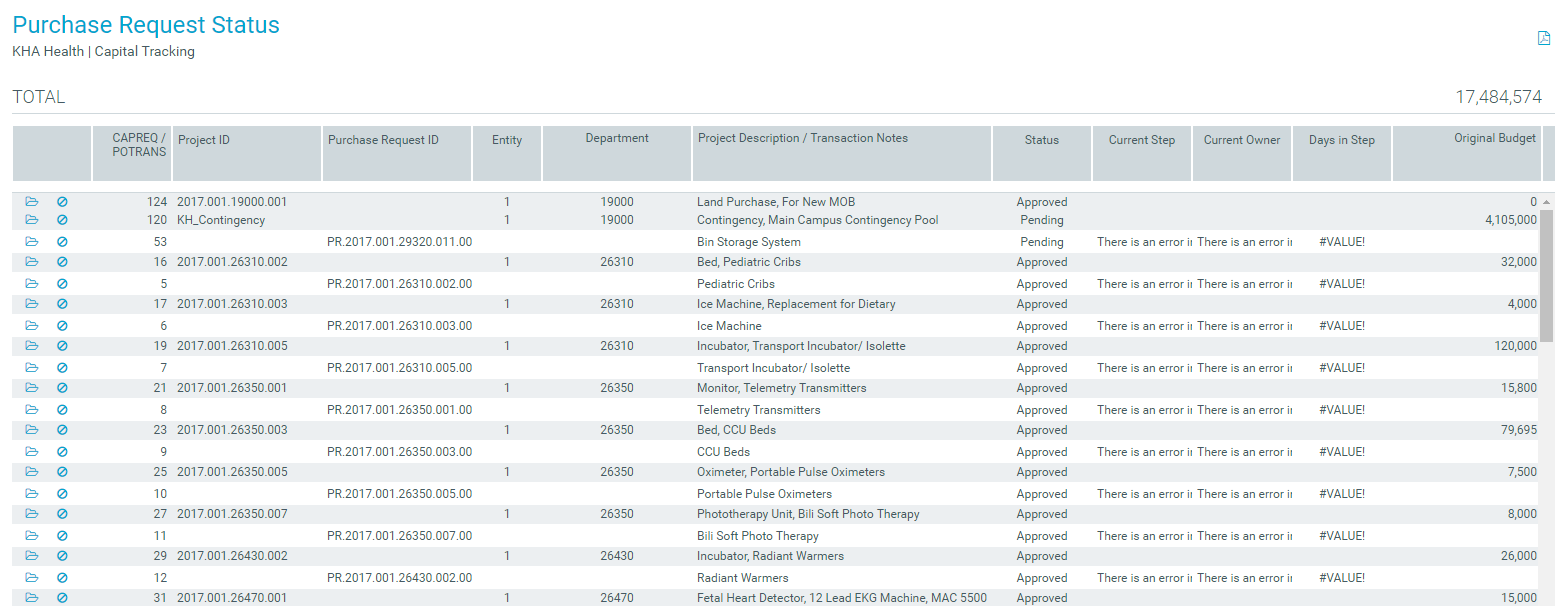Viewport: 1555px width, 606px height.
Task: Click the Current Step column header
Action: coord(1142,153)
